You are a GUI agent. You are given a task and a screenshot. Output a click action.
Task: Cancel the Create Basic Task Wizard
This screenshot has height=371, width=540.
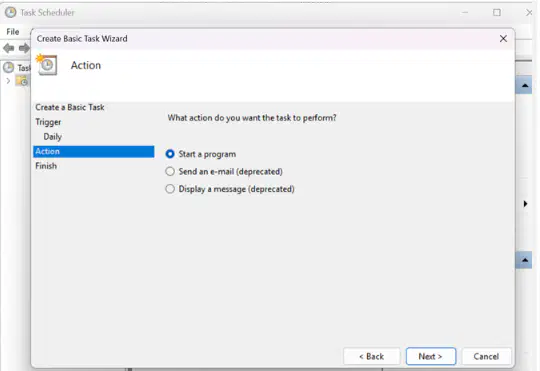click(486, 356)
